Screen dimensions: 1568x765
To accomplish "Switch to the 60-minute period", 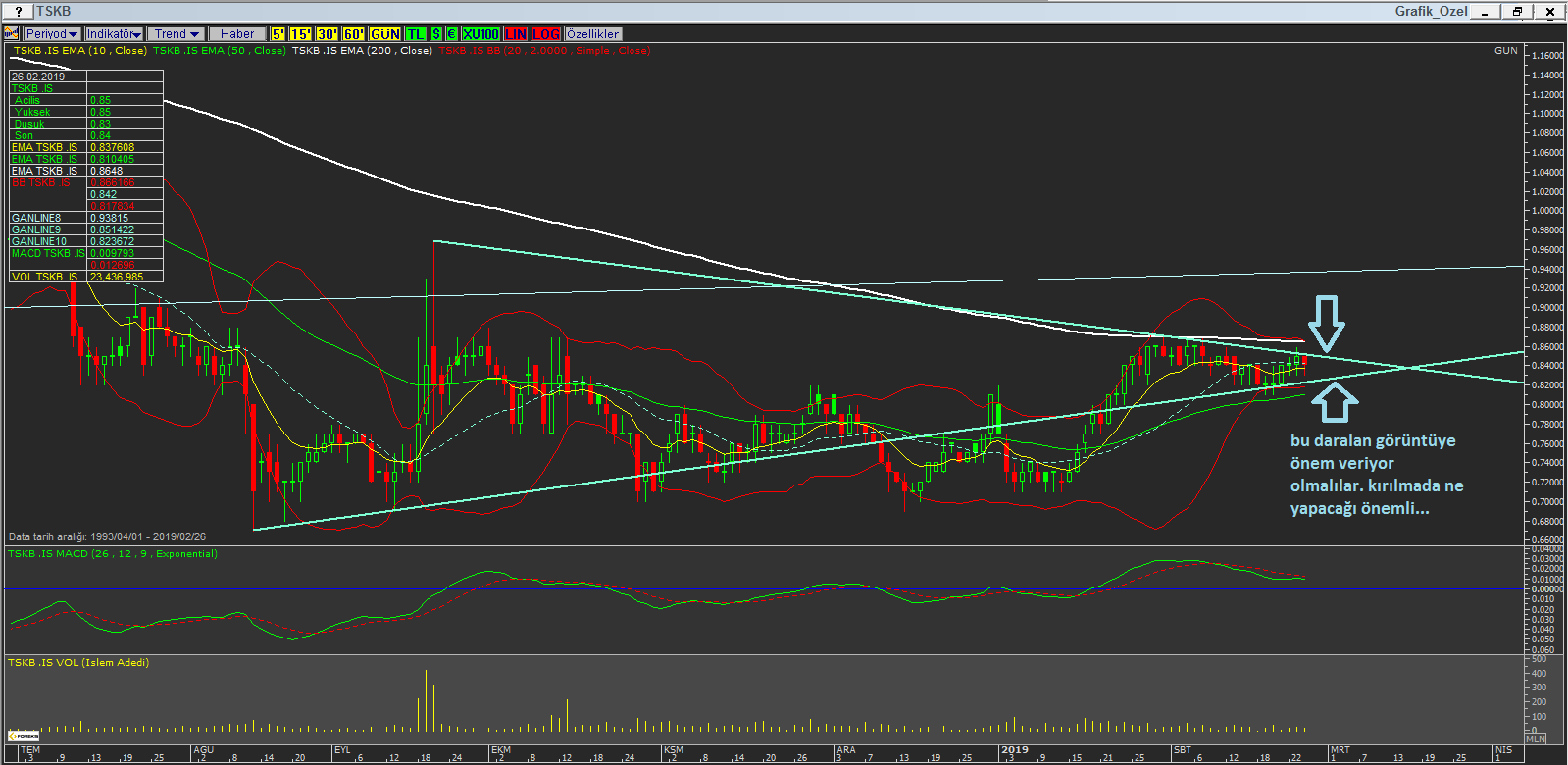I will tap(353, 33).
